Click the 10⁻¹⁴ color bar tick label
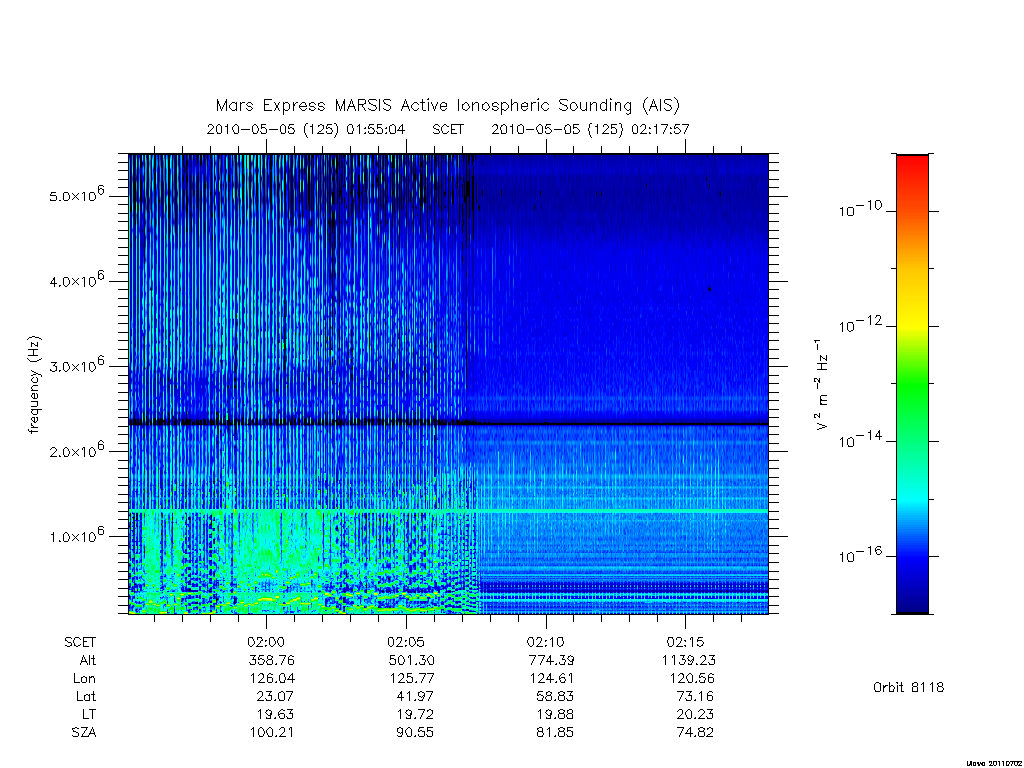1024x768 pixels. point(860,440)
